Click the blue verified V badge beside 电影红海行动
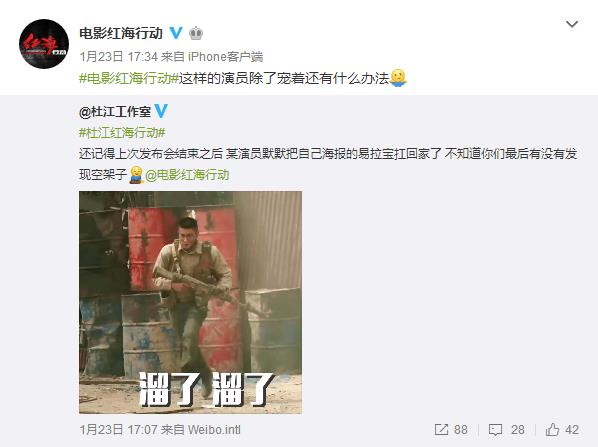Viewport: 598px width, 447px height. click(176, 33)
